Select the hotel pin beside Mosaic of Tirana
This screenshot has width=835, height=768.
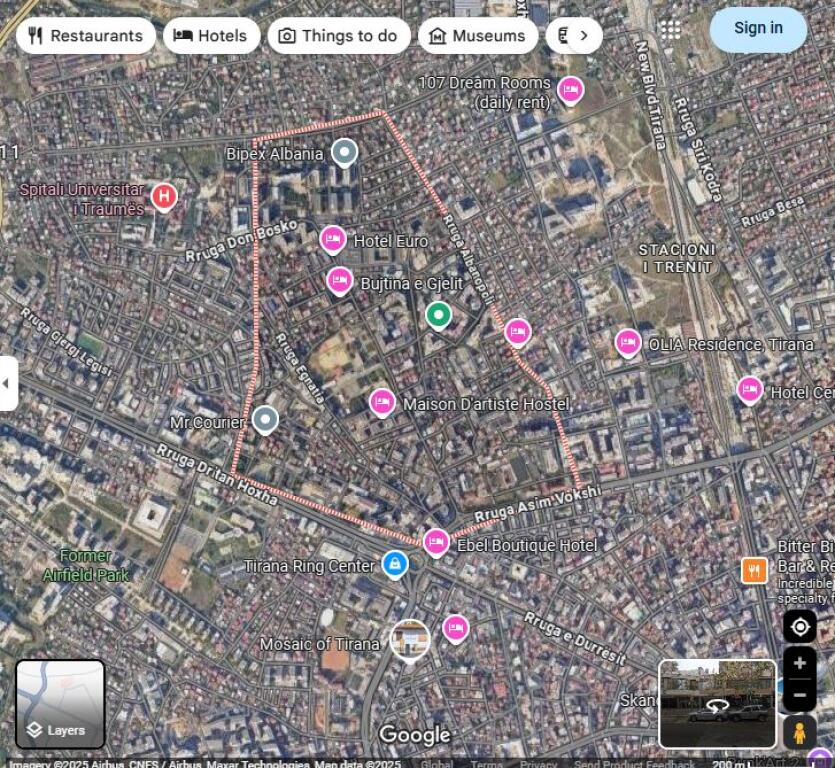coord(456,629)
